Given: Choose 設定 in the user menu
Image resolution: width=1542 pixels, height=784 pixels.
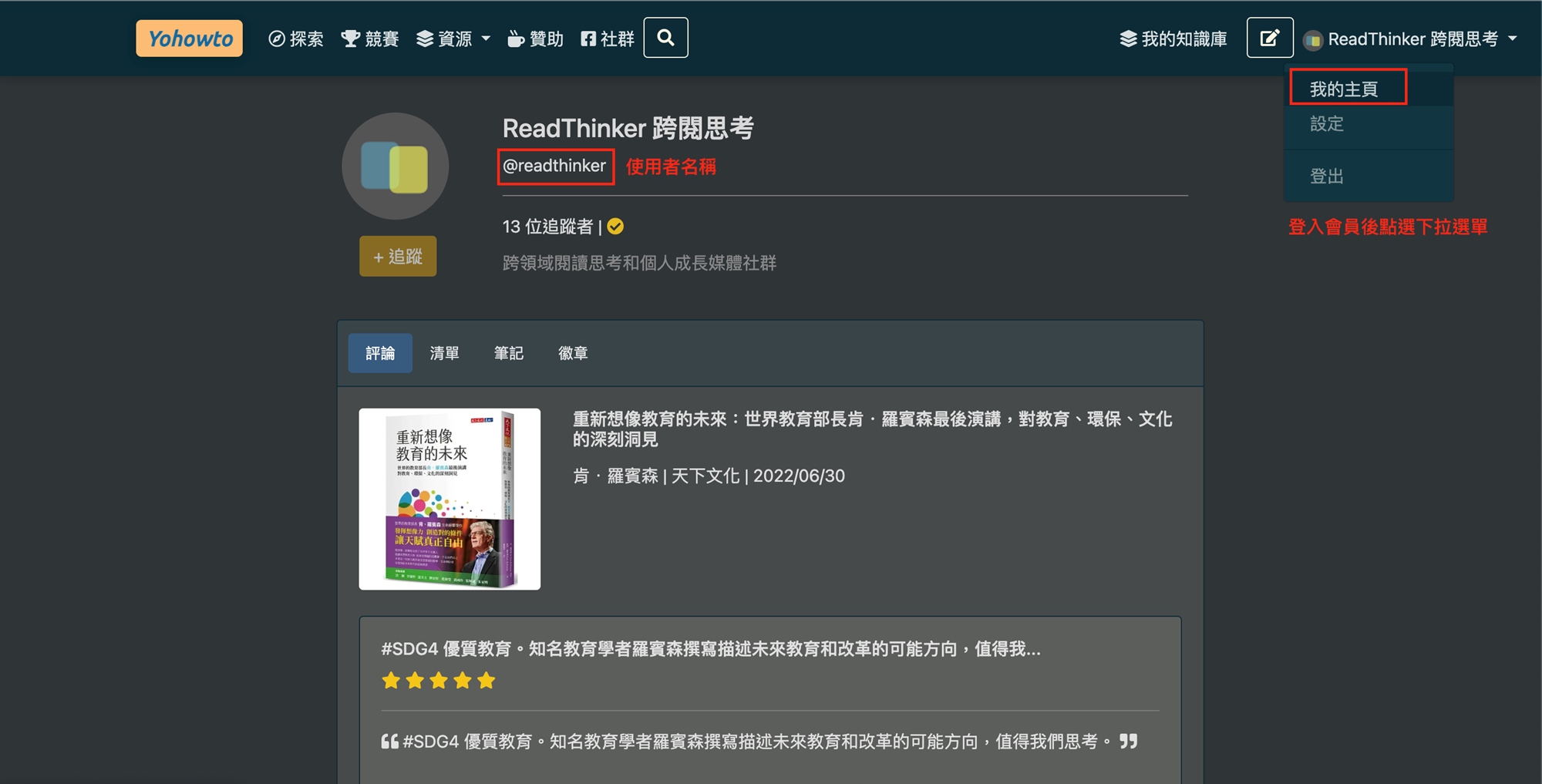Looking at the screenshot, I should coord(1327,124).
